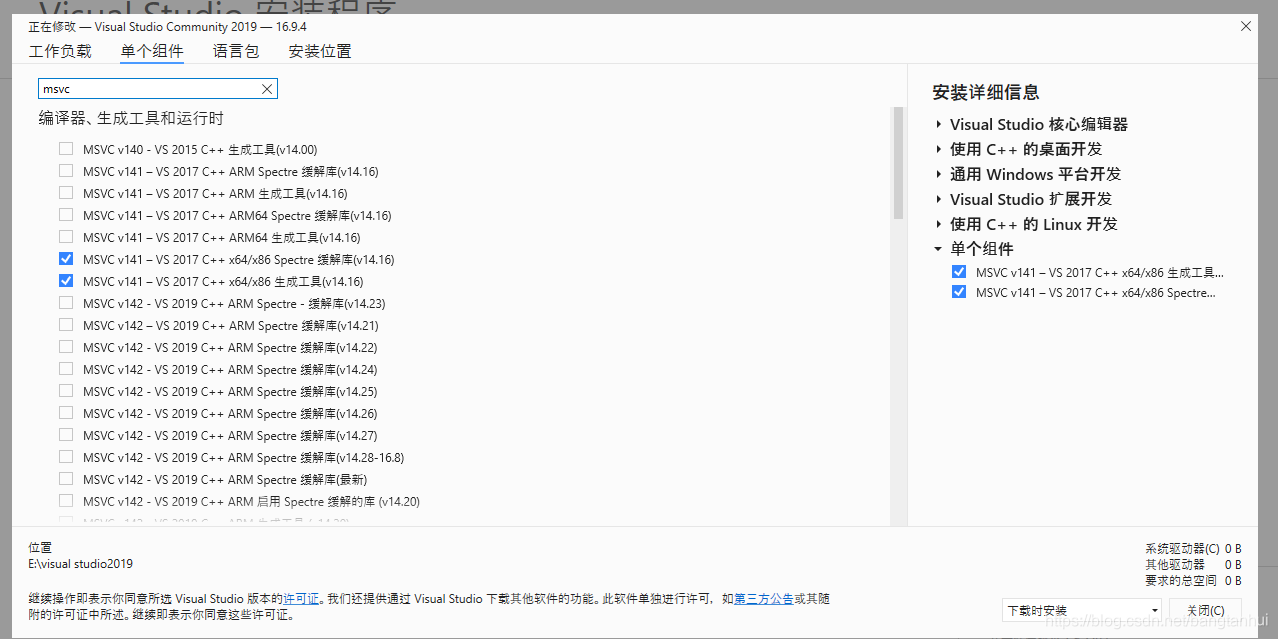
Task: Click the 关闭(C) button
Action: point(1205,610)
